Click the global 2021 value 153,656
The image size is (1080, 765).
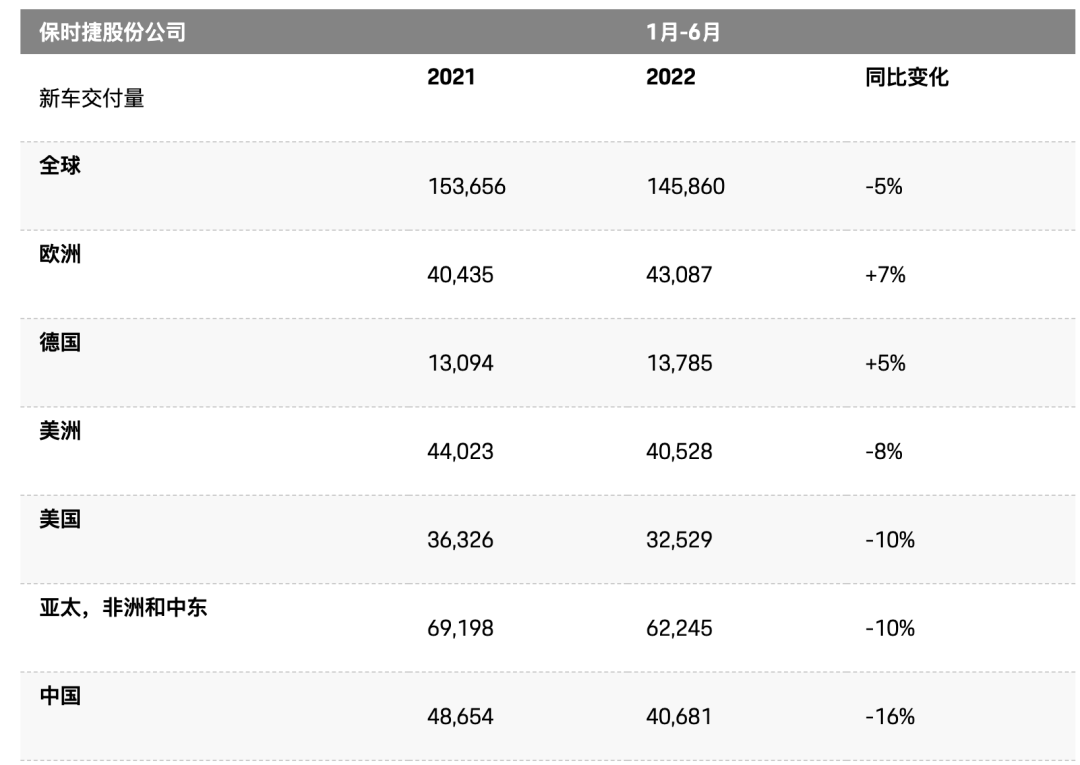(x=466, y=187)
